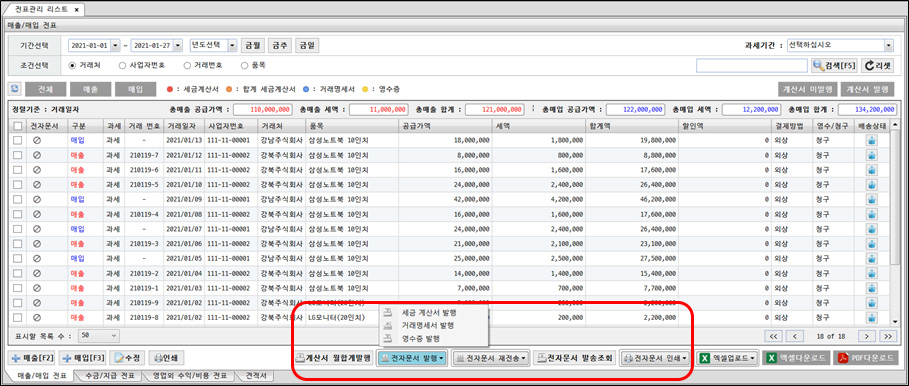Viewport: 909px width, 386px height.
Task: Close the 전표관리 리스트 tab
Action: pyautogui.click(x=77, y=10)
